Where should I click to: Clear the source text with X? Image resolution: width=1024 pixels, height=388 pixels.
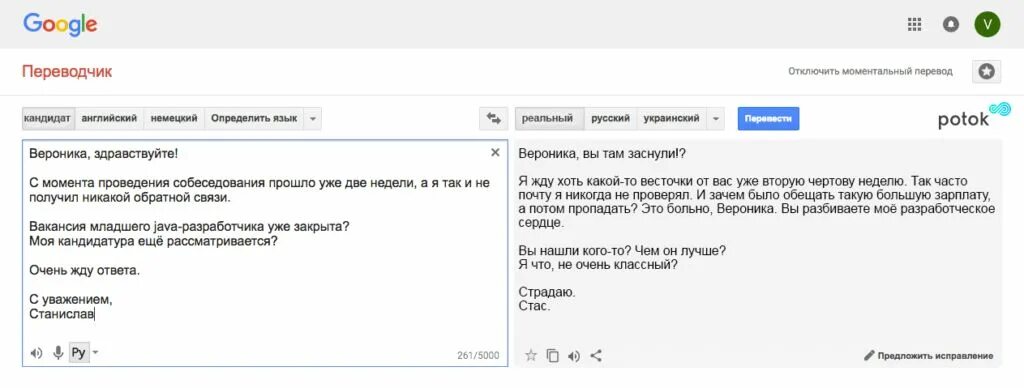(495, 152)
